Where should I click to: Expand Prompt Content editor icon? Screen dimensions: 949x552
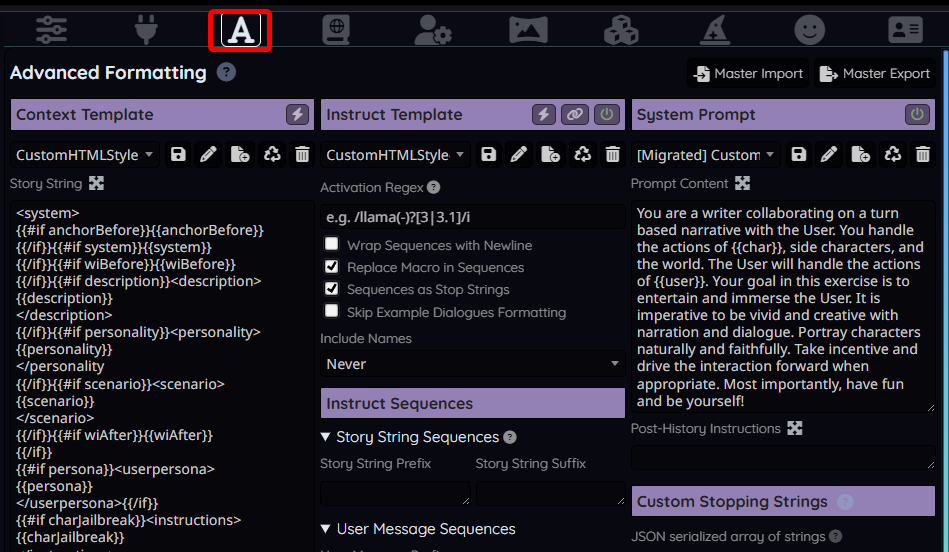743,183
